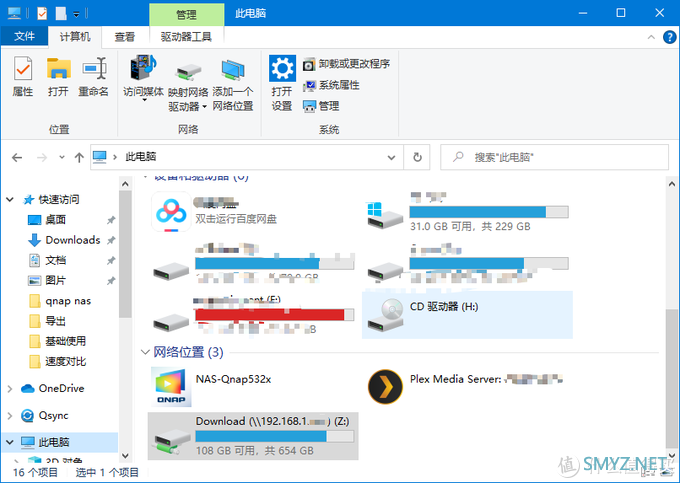Click the unpin icon next to 桌面
The width and height of the screenshot is (680, 483).
tap(111, 220)
